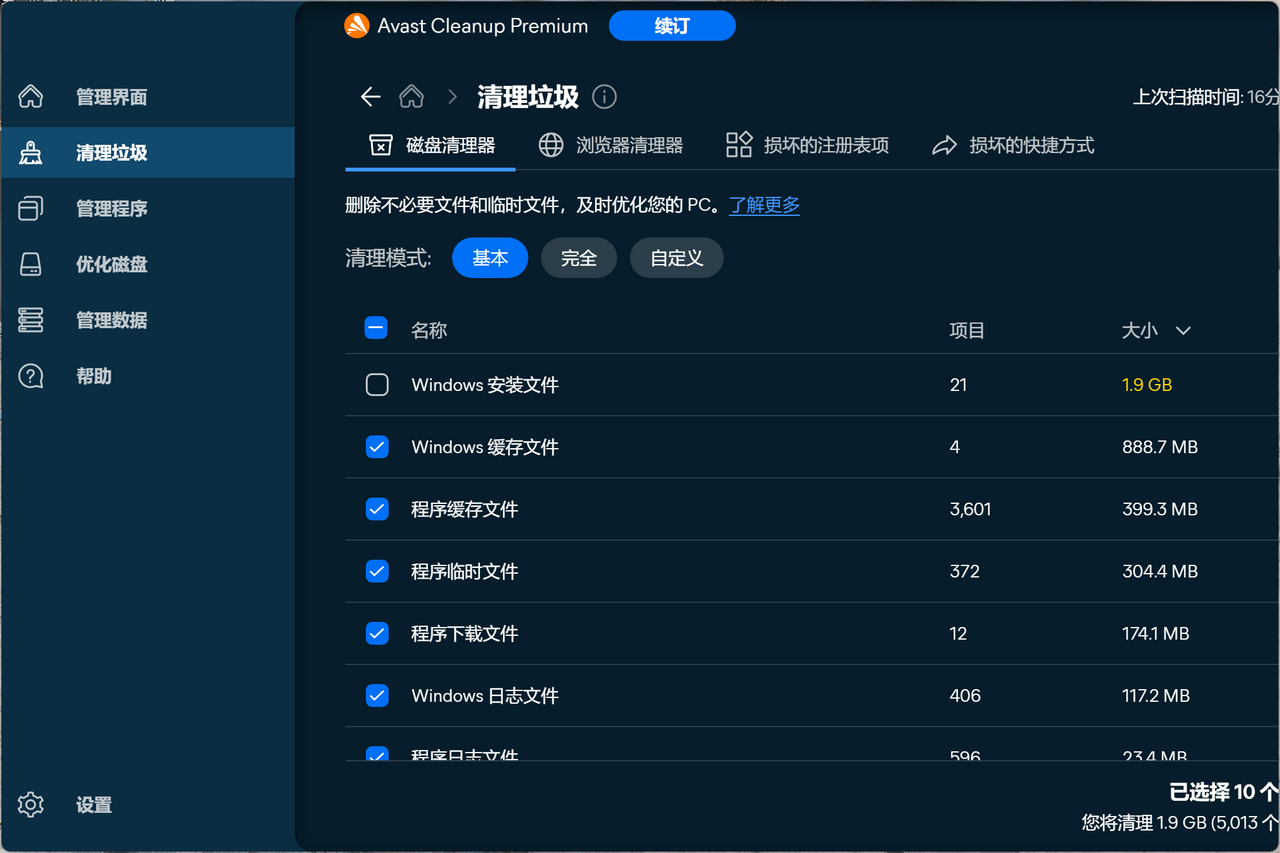Select the 清理垃圾 sidebar icon
1280x853 pixels.
(x=31, y=152)
